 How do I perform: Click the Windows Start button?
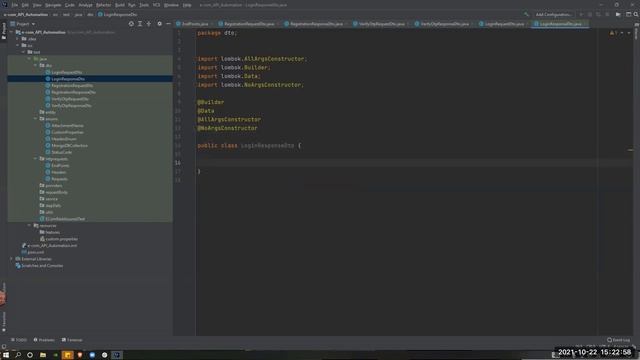(x=6, y=355)
